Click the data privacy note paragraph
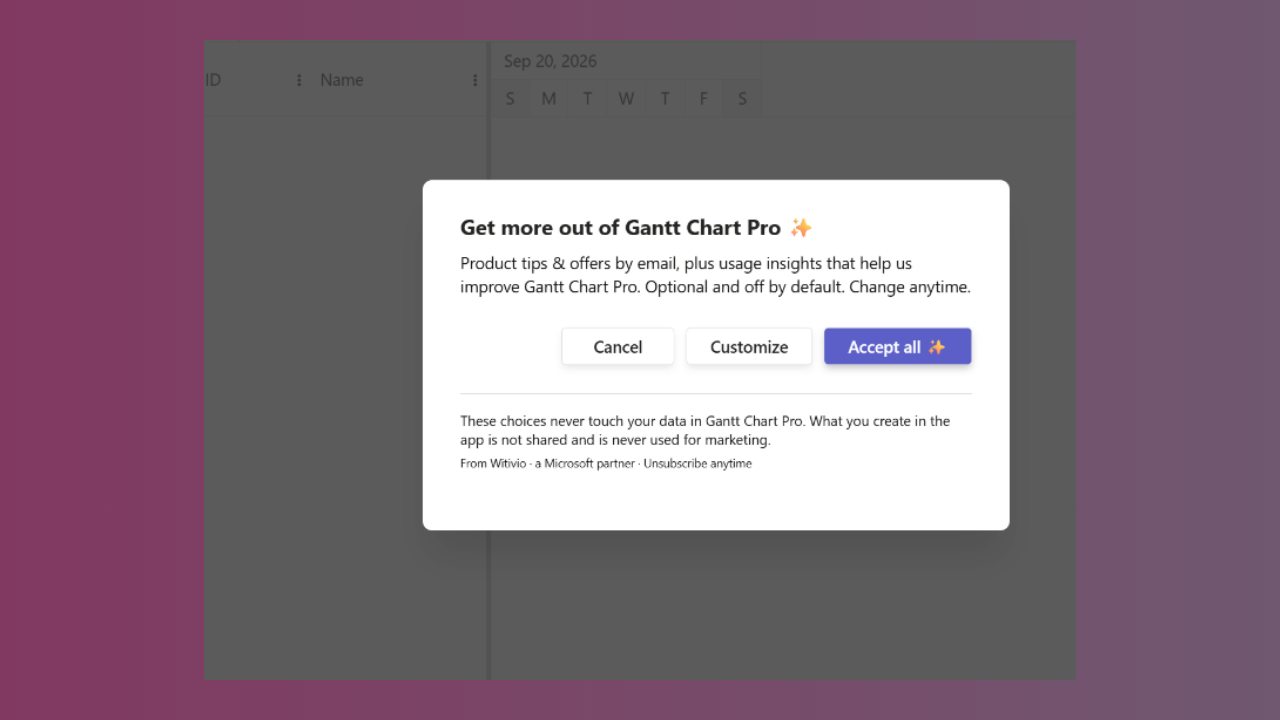Screen dimensions: 1280x720 [705, 430]
